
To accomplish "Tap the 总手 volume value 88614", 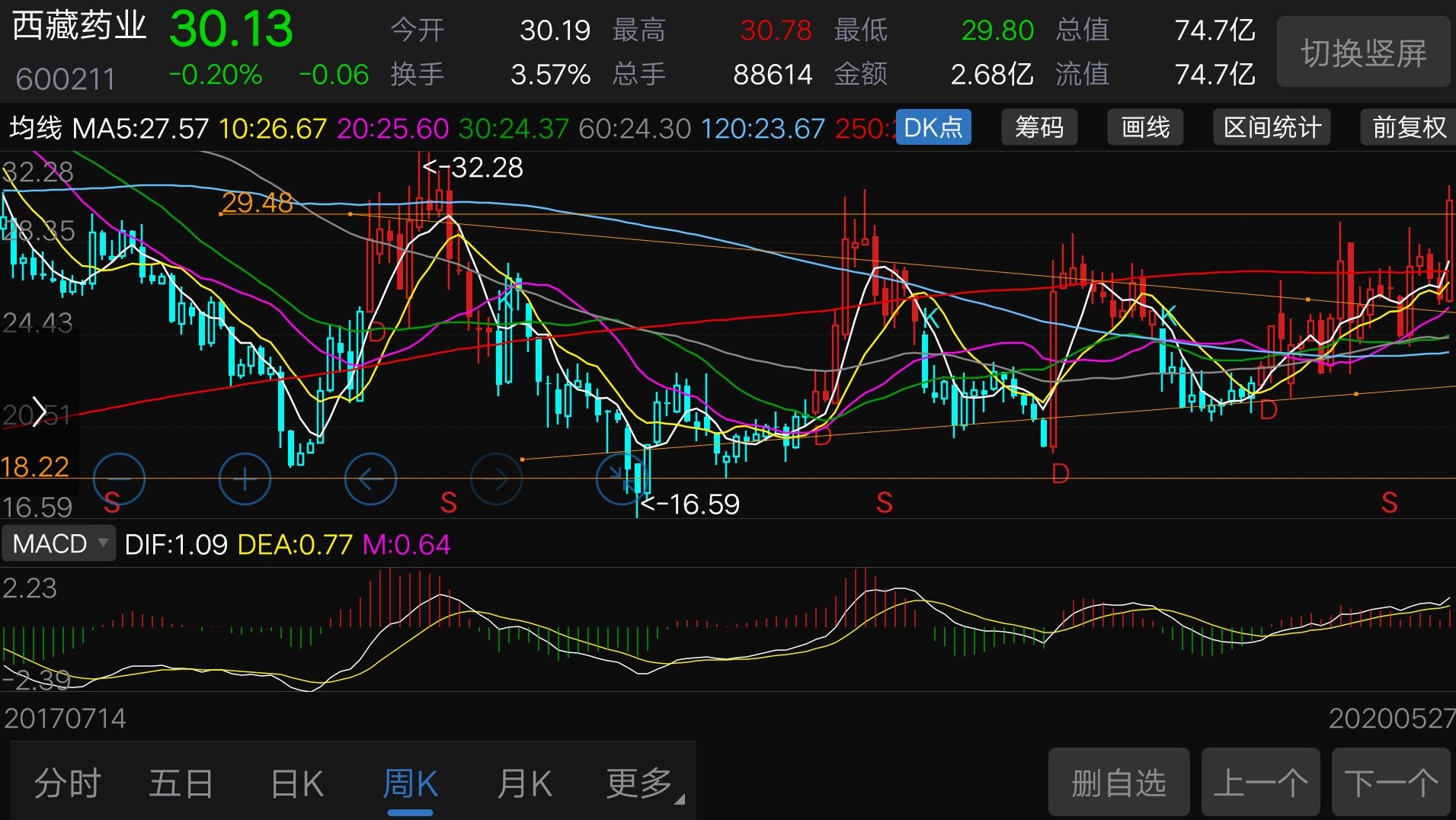I will 773,75.
